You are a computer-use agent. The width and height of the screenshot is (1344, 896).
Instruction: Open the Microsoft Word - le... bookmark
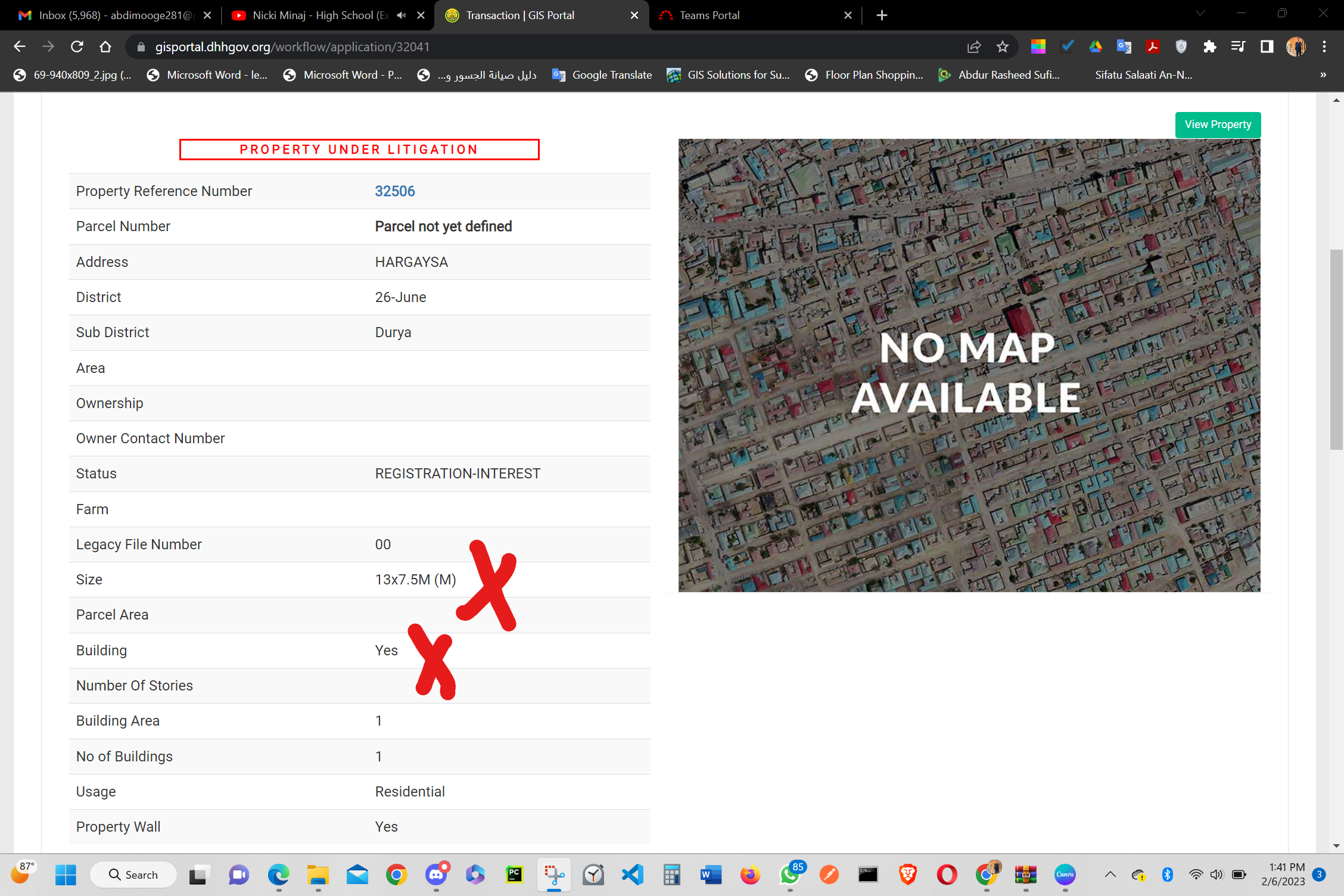(x=207, y=75)
